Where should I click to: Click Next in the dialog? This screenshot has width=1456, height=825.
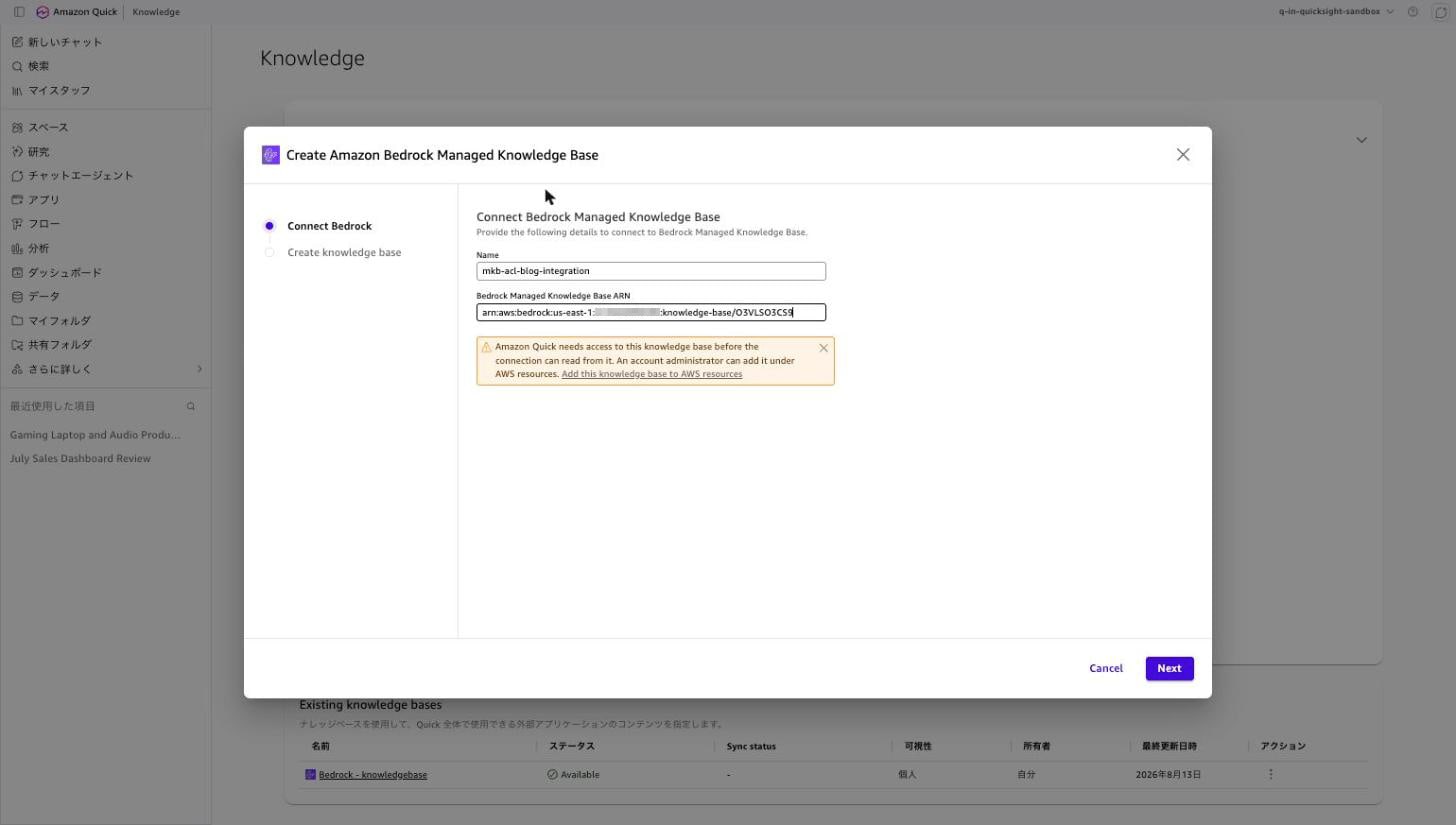tap(1169, 669)
